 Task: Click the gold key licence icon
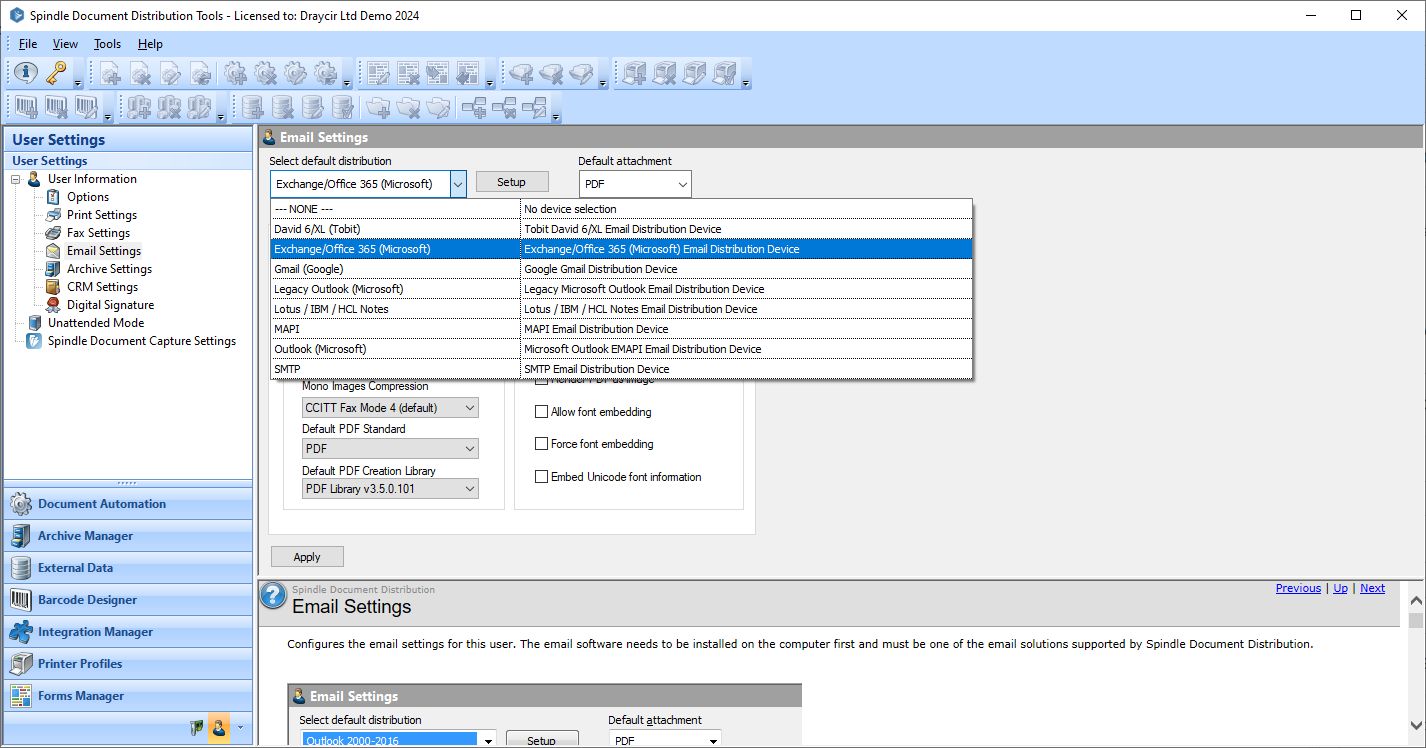click(56, 73)
